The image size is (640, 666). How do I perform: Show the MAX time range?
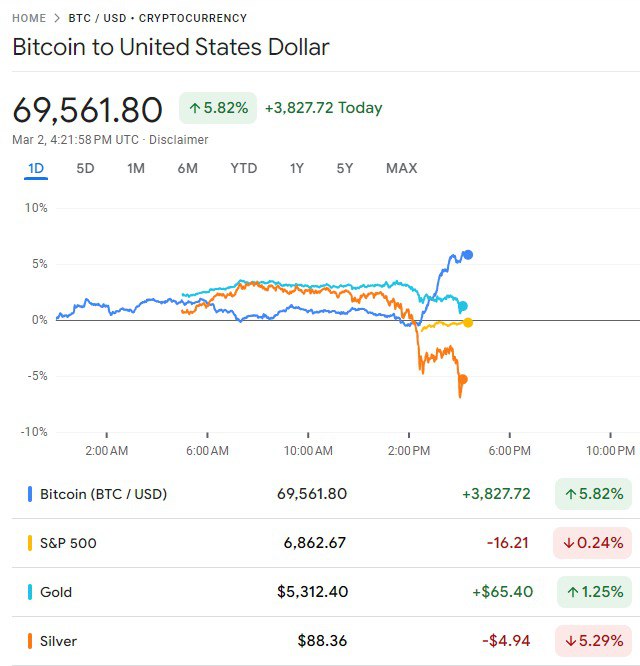tap(401, 168)
